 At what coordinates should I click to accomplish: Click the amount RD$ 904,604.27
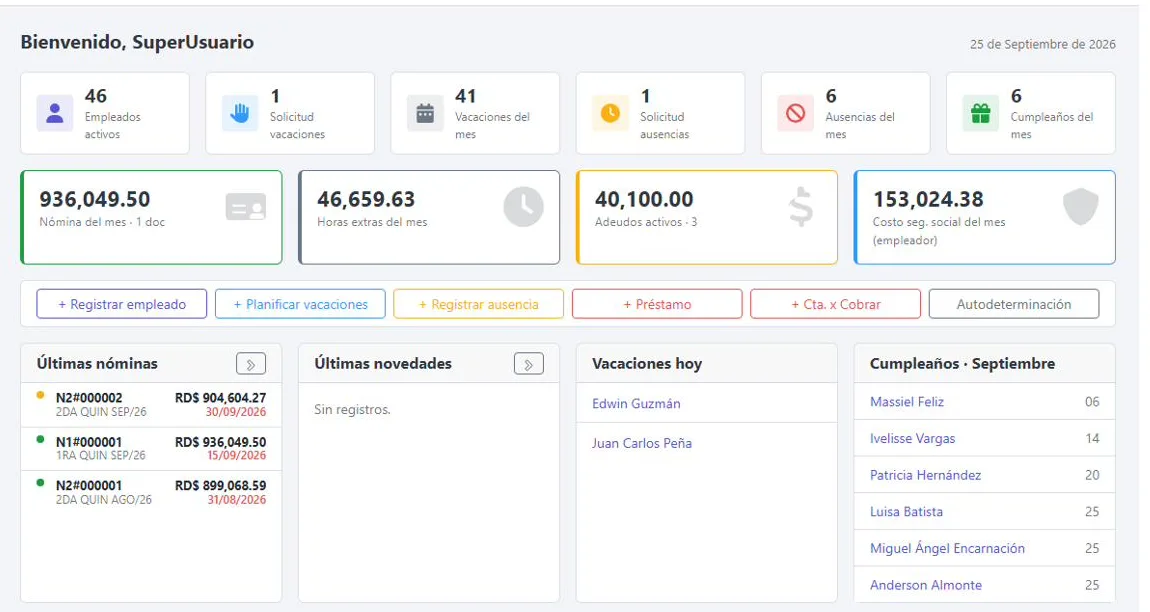(x=220, y=398)
